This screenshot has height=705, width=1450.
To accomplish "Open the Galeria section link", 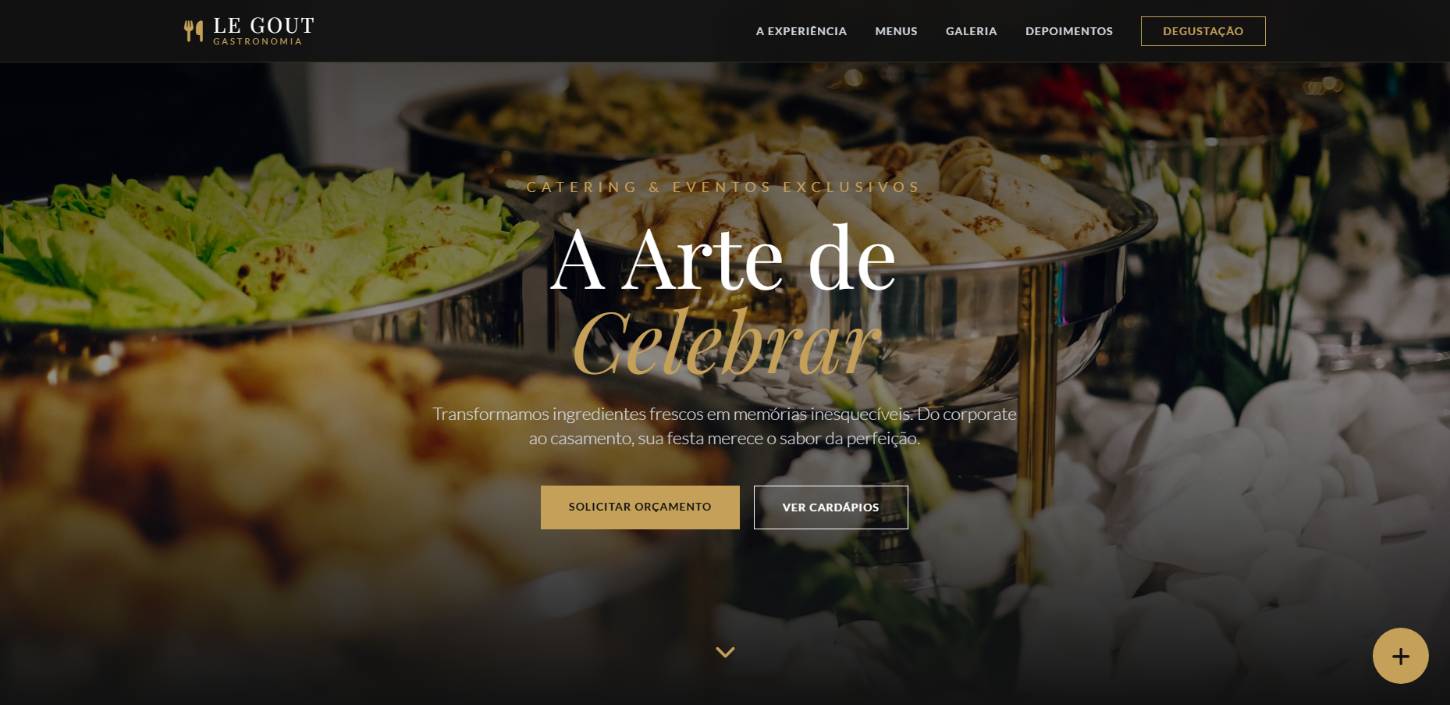I will pyautogui.click(x=971, y=31).
